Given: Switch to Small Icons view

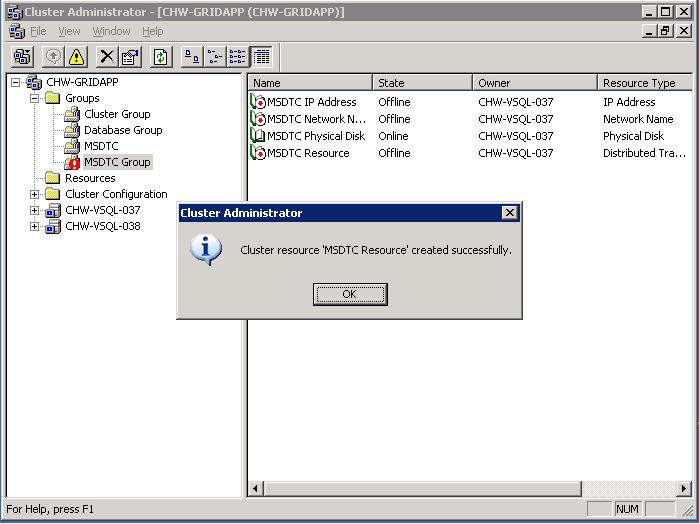Looking at the screenshot, I should point(215,57).
